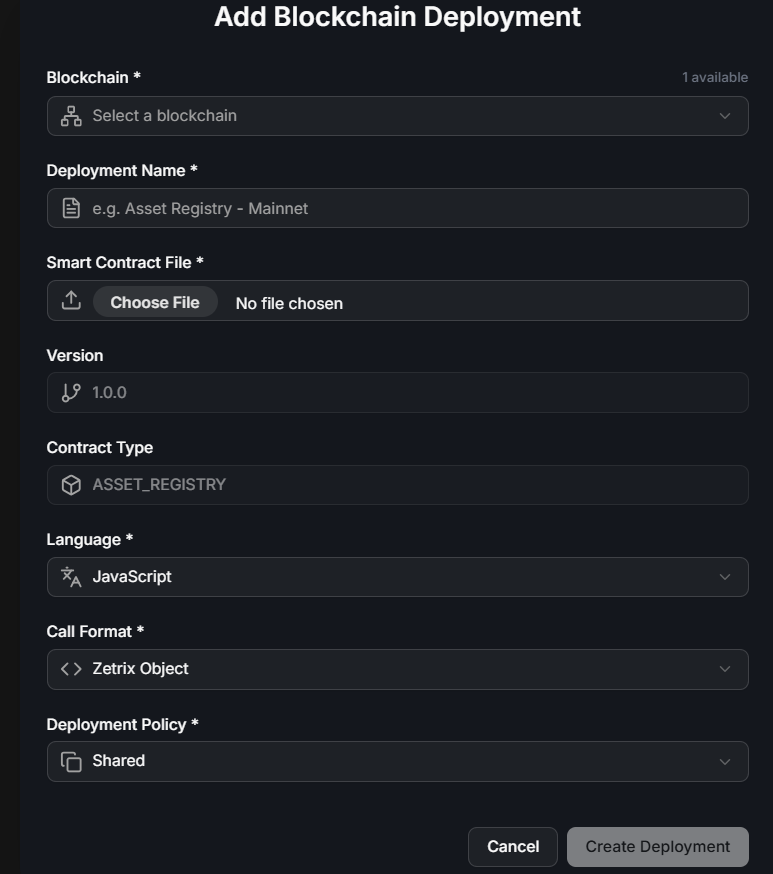Click the copy icon in Deployment Policy

71,761
